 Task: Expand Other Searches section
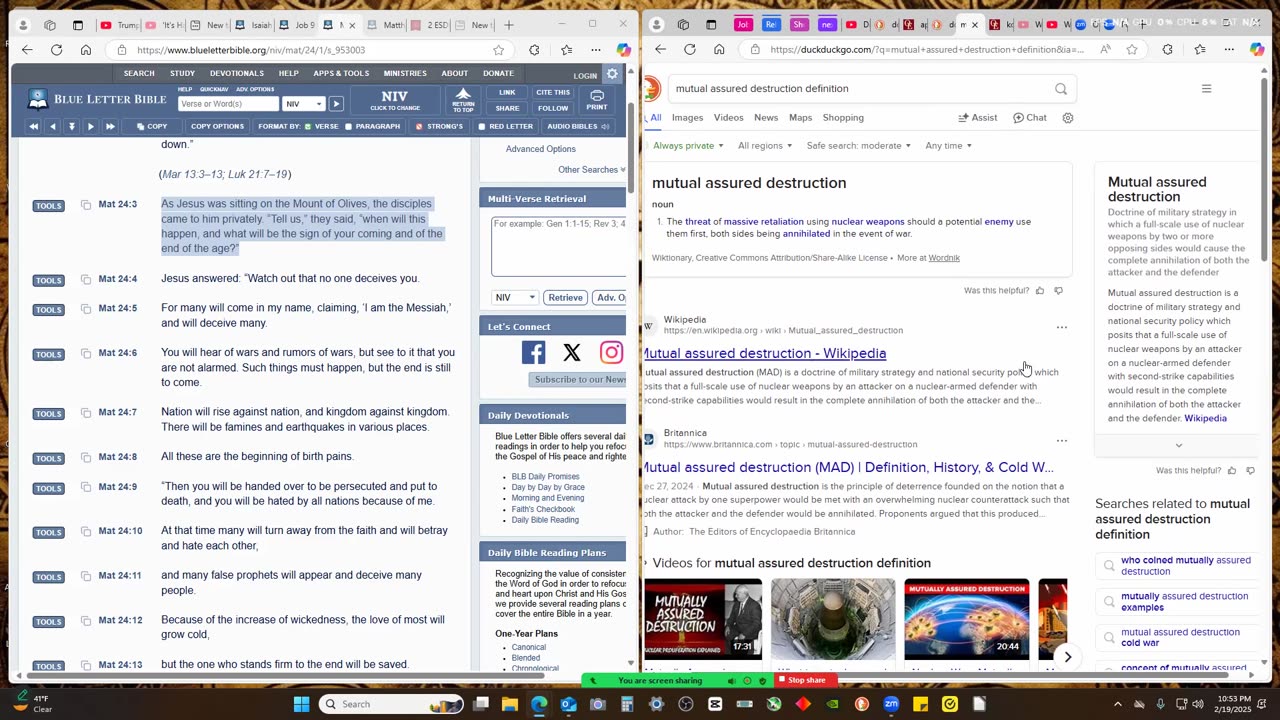pyautogui.click(x=592, y=170)
